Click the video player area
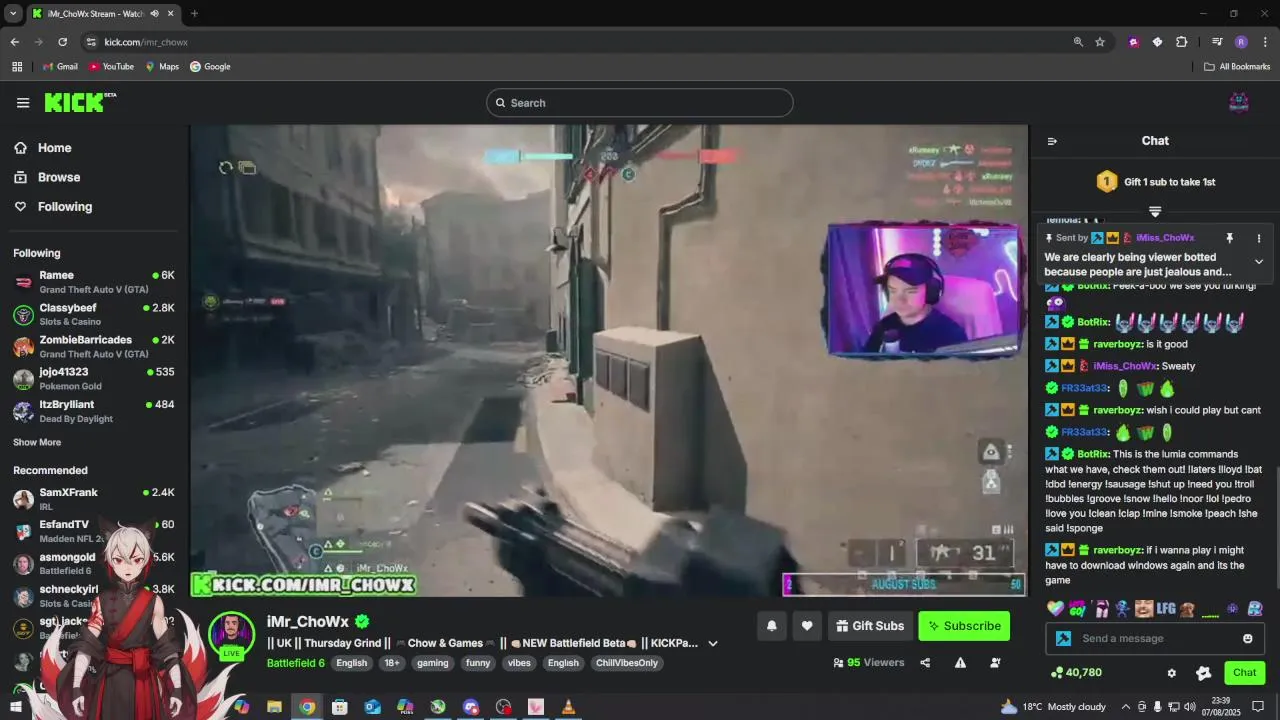Screen dimensions: 1280x720 pos(609,360)
